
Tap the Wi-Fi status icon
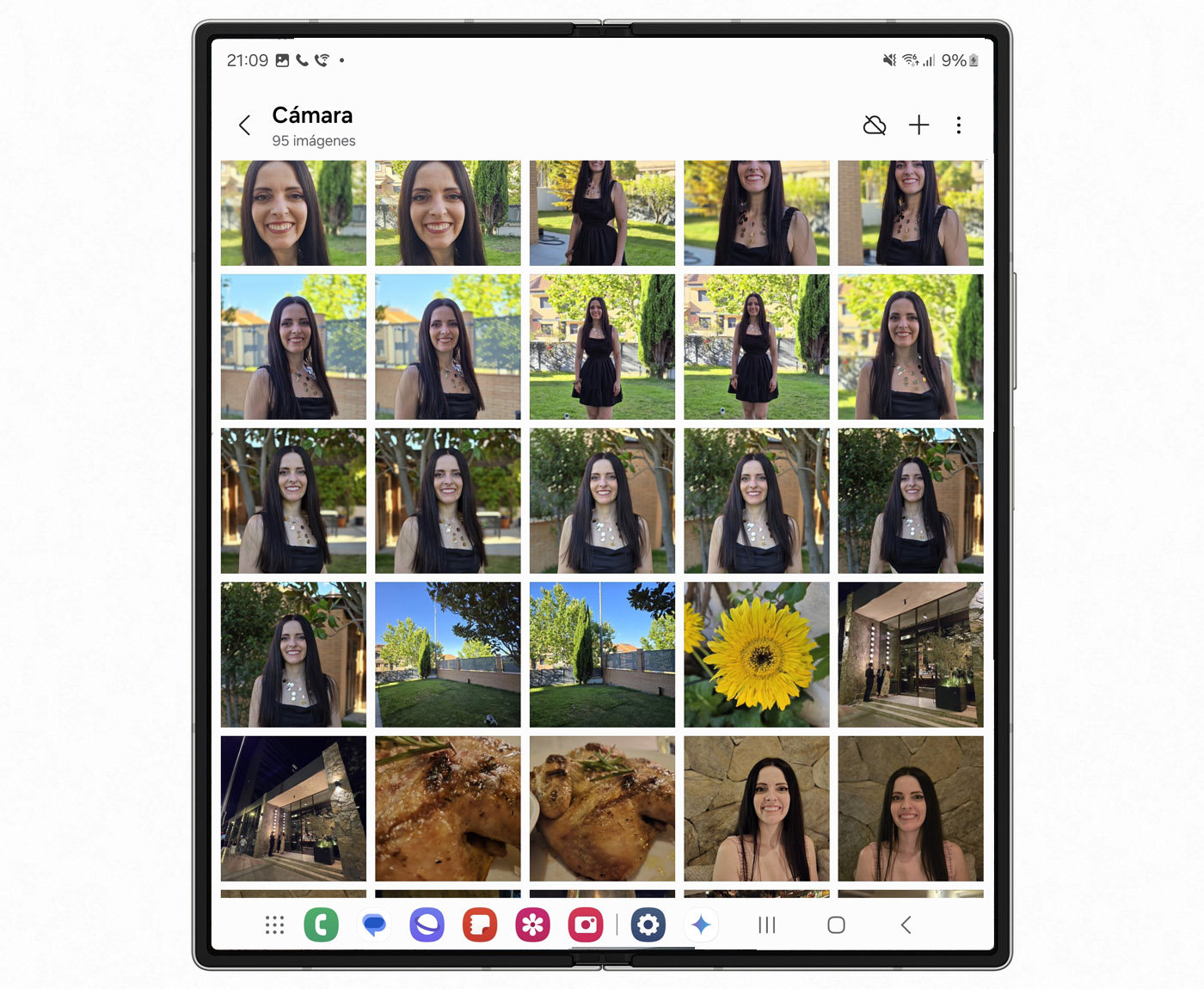click(x=910, y=60)
